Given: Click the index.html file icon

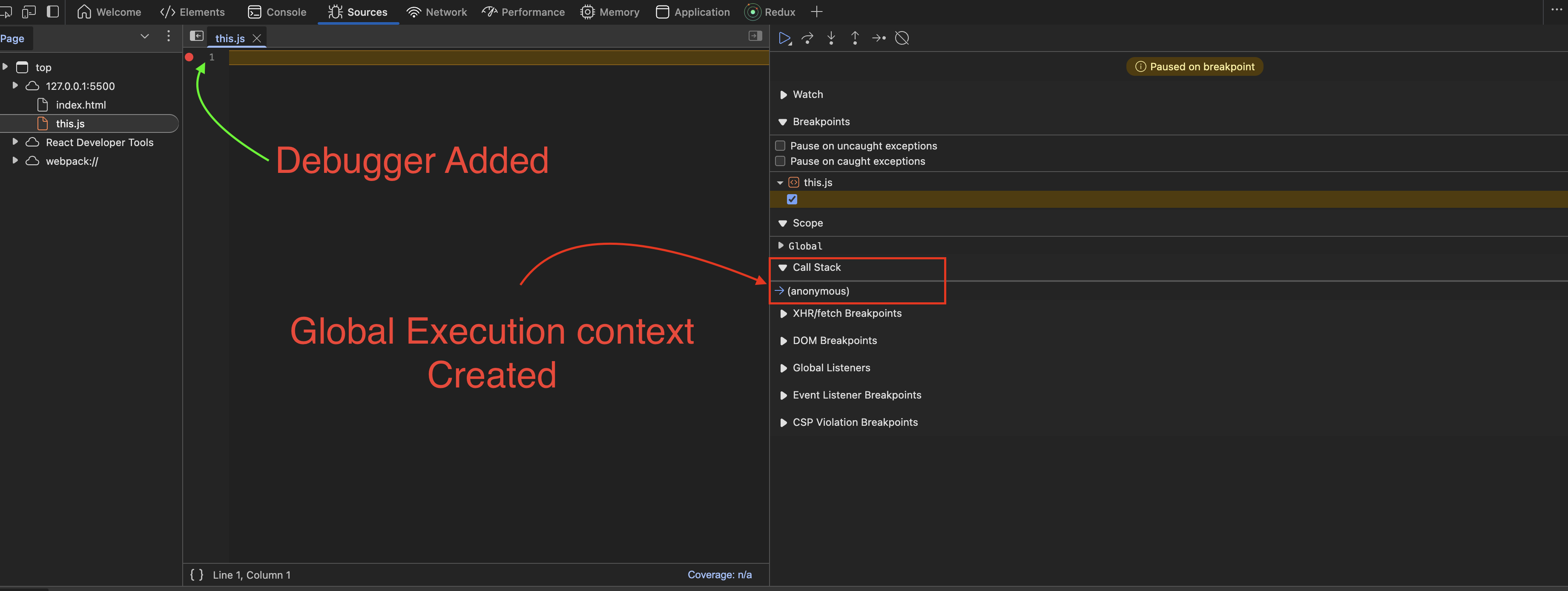Looking at the screenshot, I should [43, 105].
